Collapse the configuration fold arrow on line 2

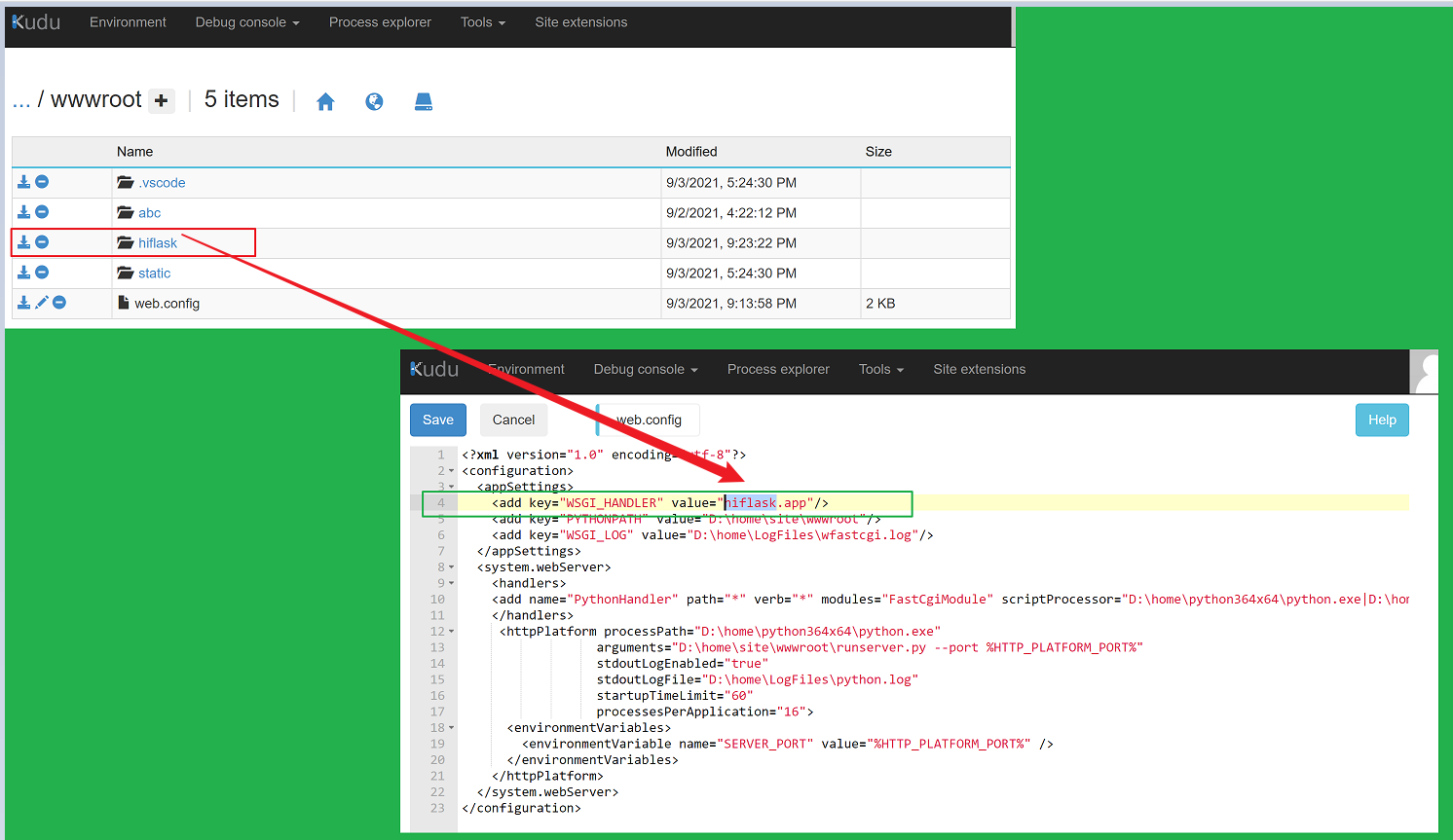coord(451,471)
